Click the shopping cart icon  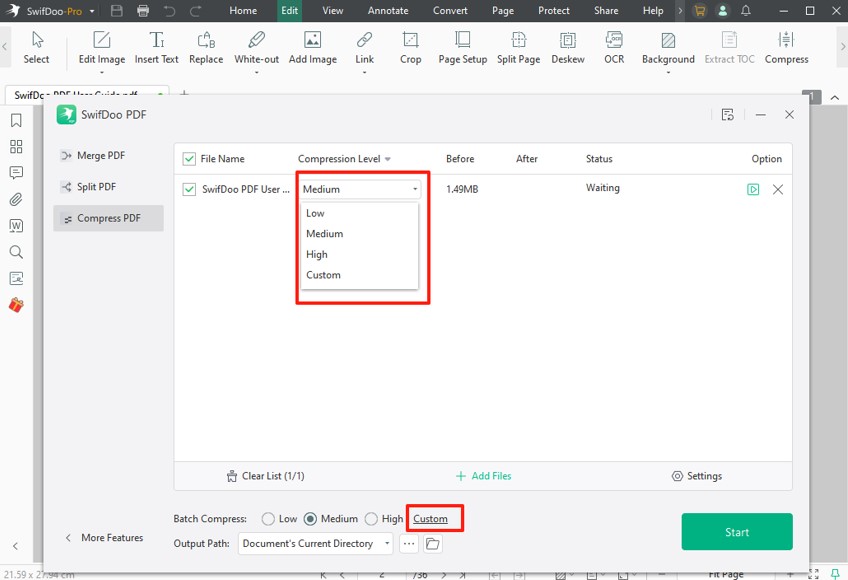coord(700,11)
